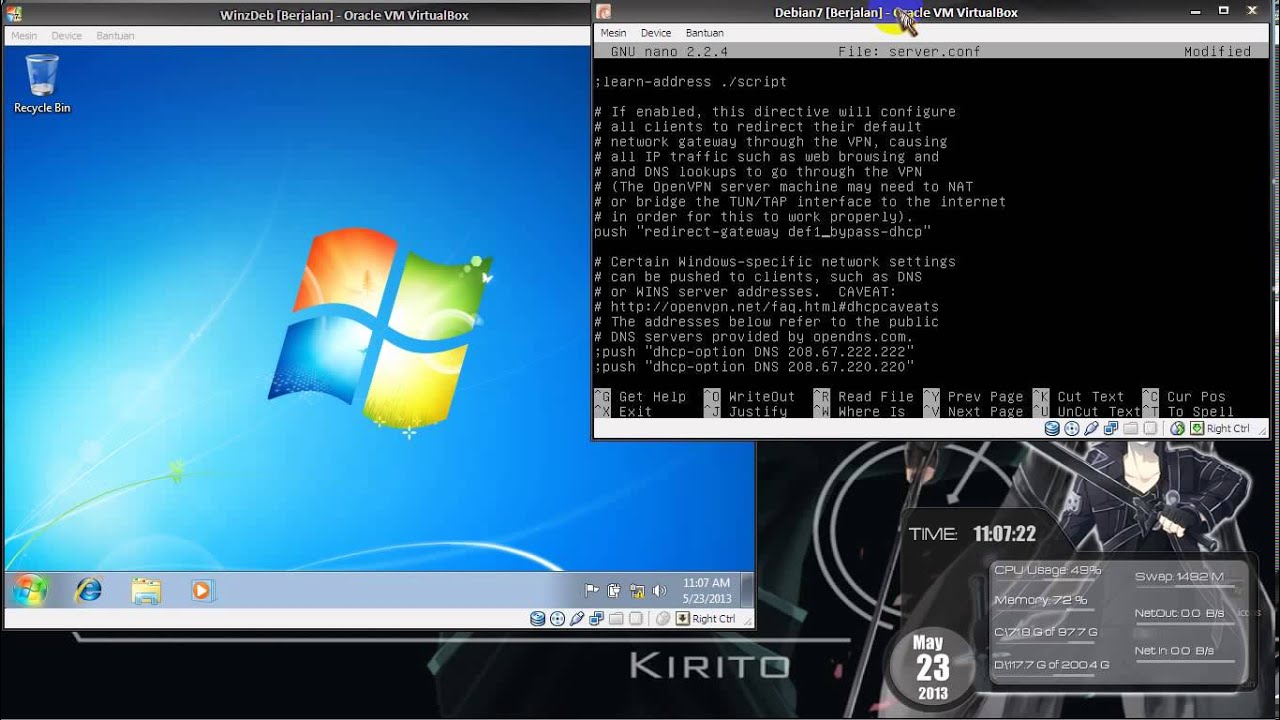Click network indicator in WinzDeb status bar
The width and height of the screenshot is (1280, 720).
click(596, 618)
